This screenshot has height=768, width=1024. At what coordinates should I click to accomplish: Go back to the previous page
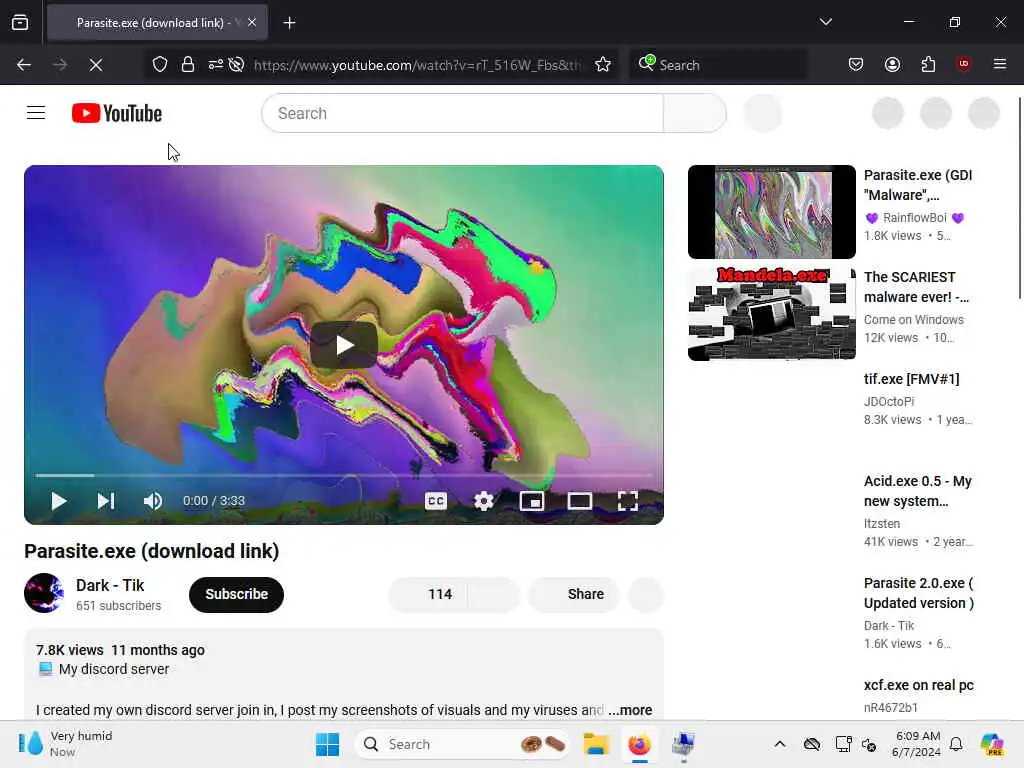click(24, 65)
